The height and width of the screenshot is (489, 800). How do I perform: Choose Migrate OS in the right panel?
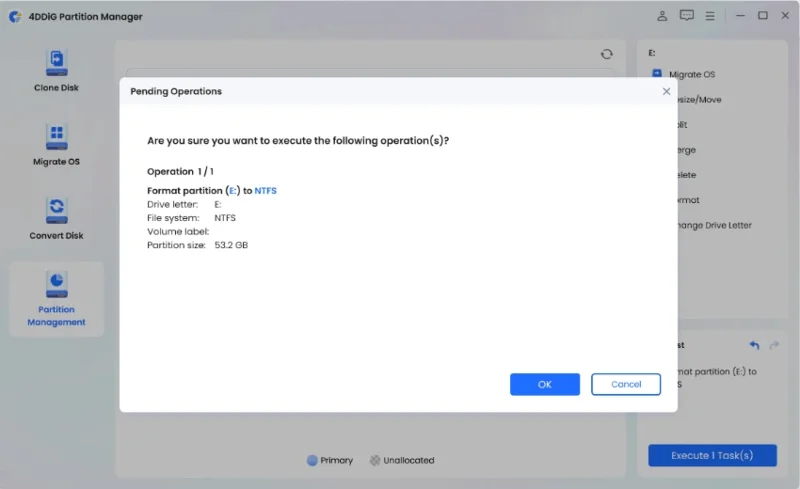click(691, 75)
